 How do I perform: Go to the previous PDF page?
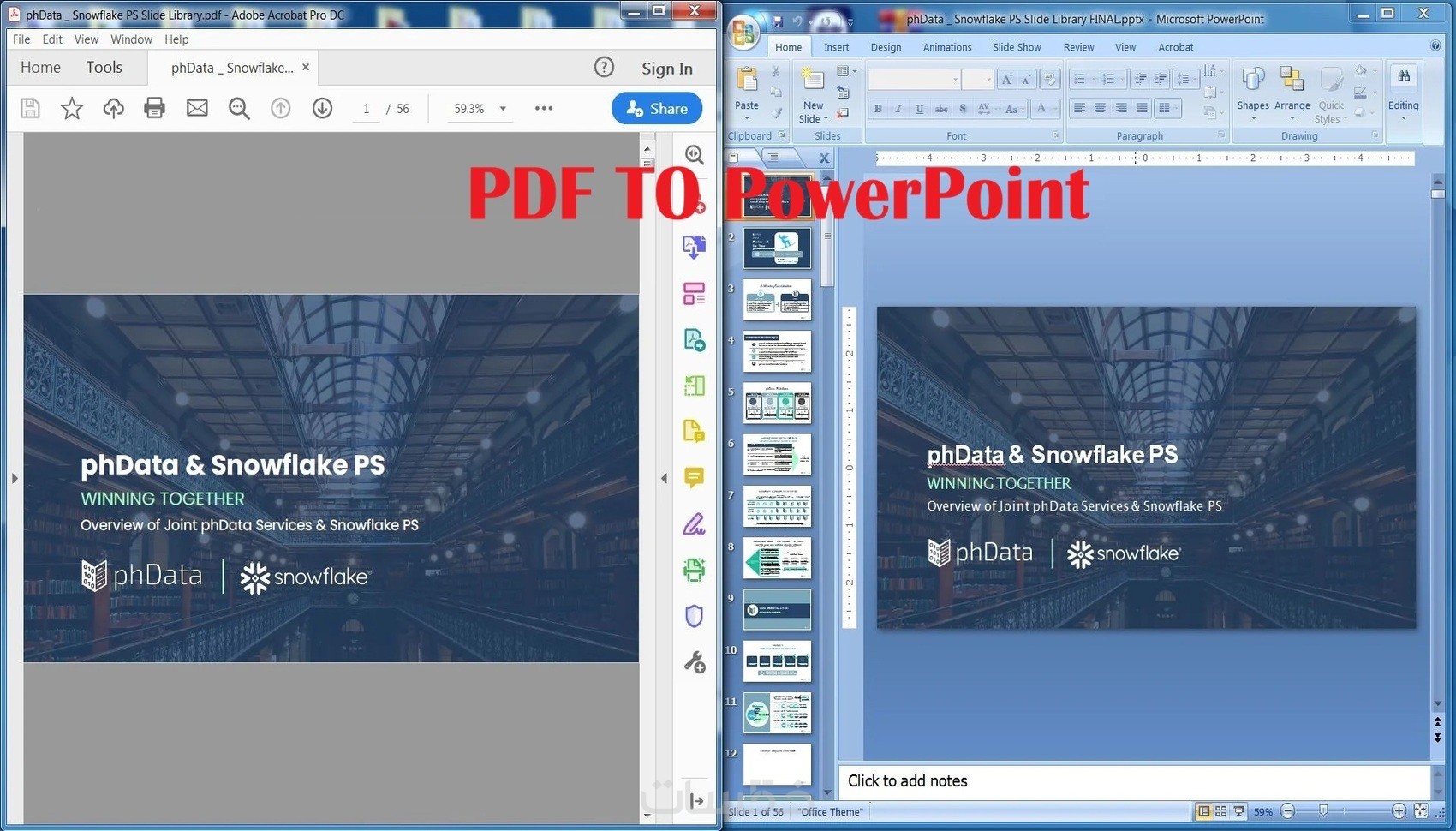click(x=281, y=108)
